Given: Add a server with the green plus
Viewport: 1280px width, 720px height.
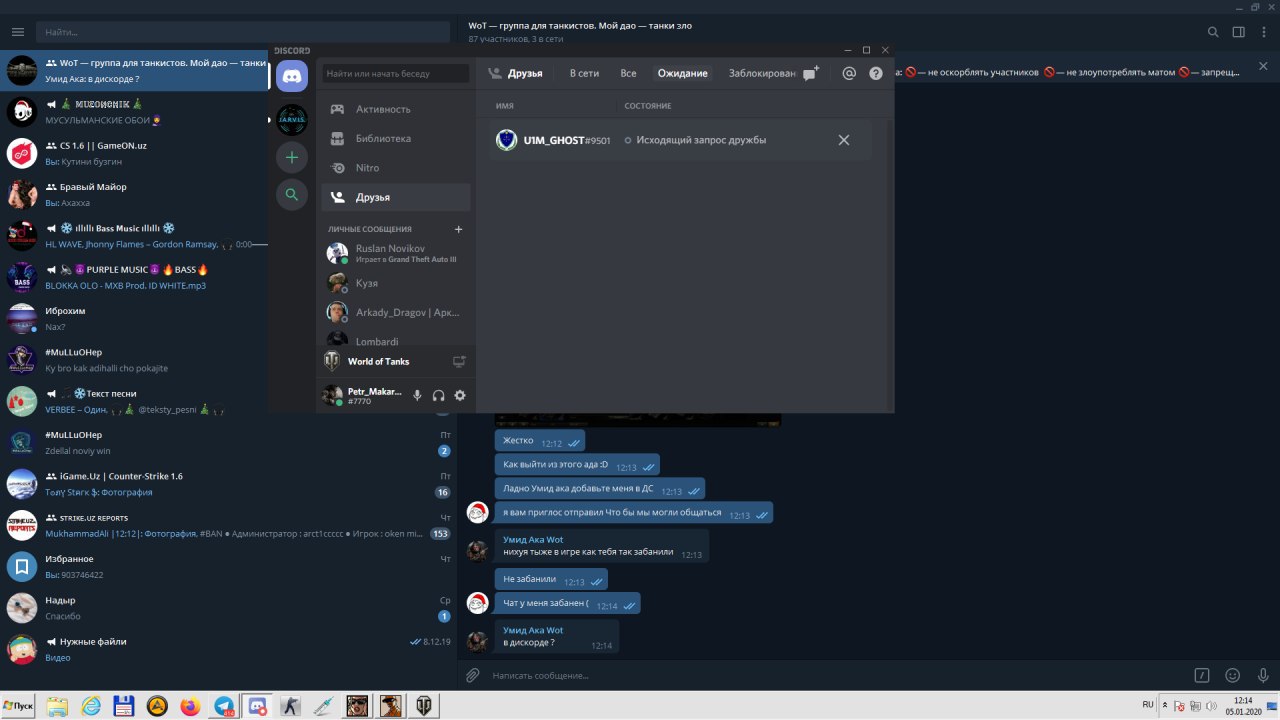Looking at the screenshot, I should point(292,157).
